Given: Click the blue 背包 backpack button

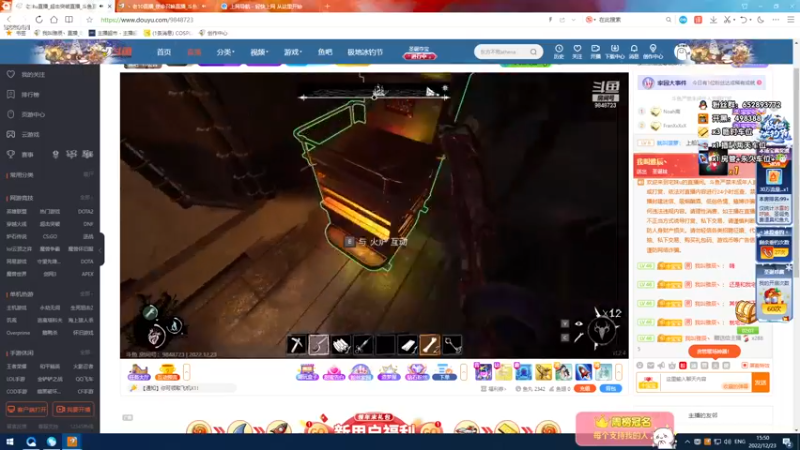Looking at the screenshot, I should point(610,388).
